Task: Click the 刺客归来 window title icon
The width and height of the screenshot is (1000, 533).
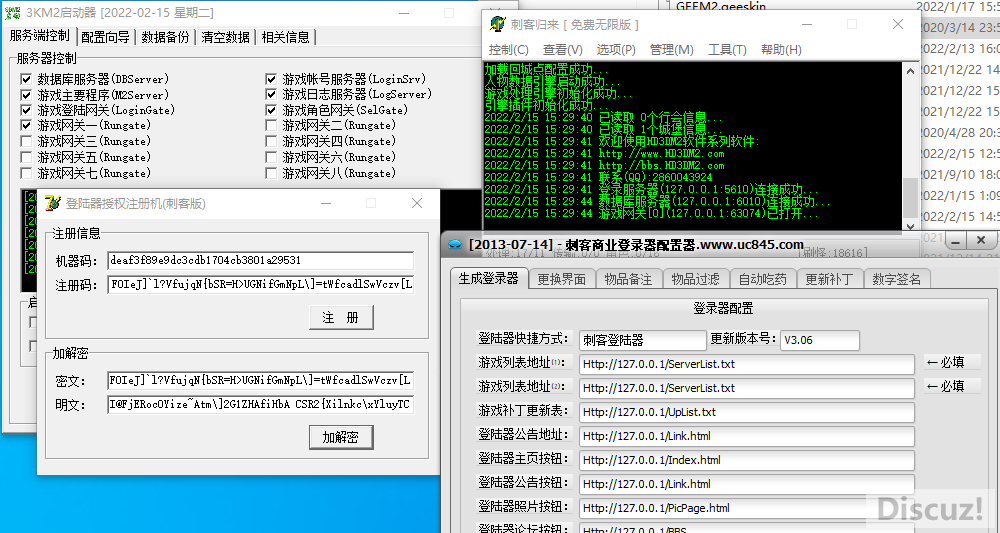Action: pyautogui.click(x=497, y=24)
